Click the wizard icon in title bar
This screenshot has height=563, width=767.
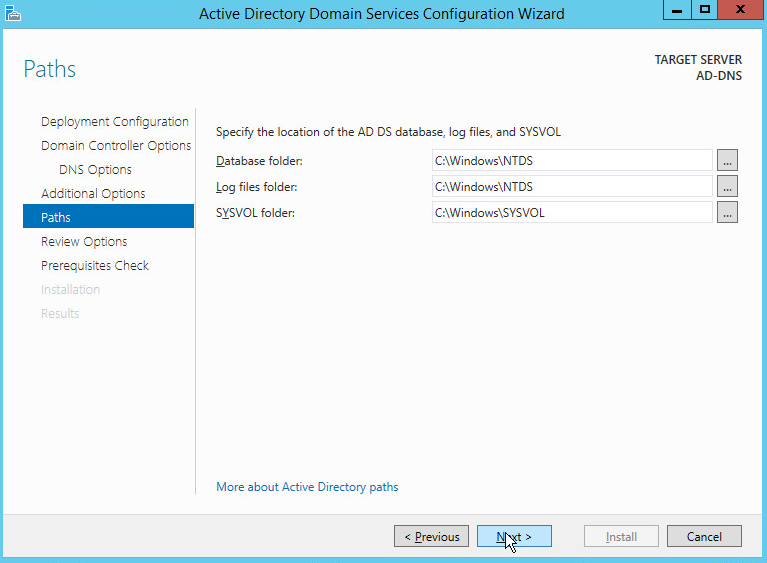pos(13,13)
